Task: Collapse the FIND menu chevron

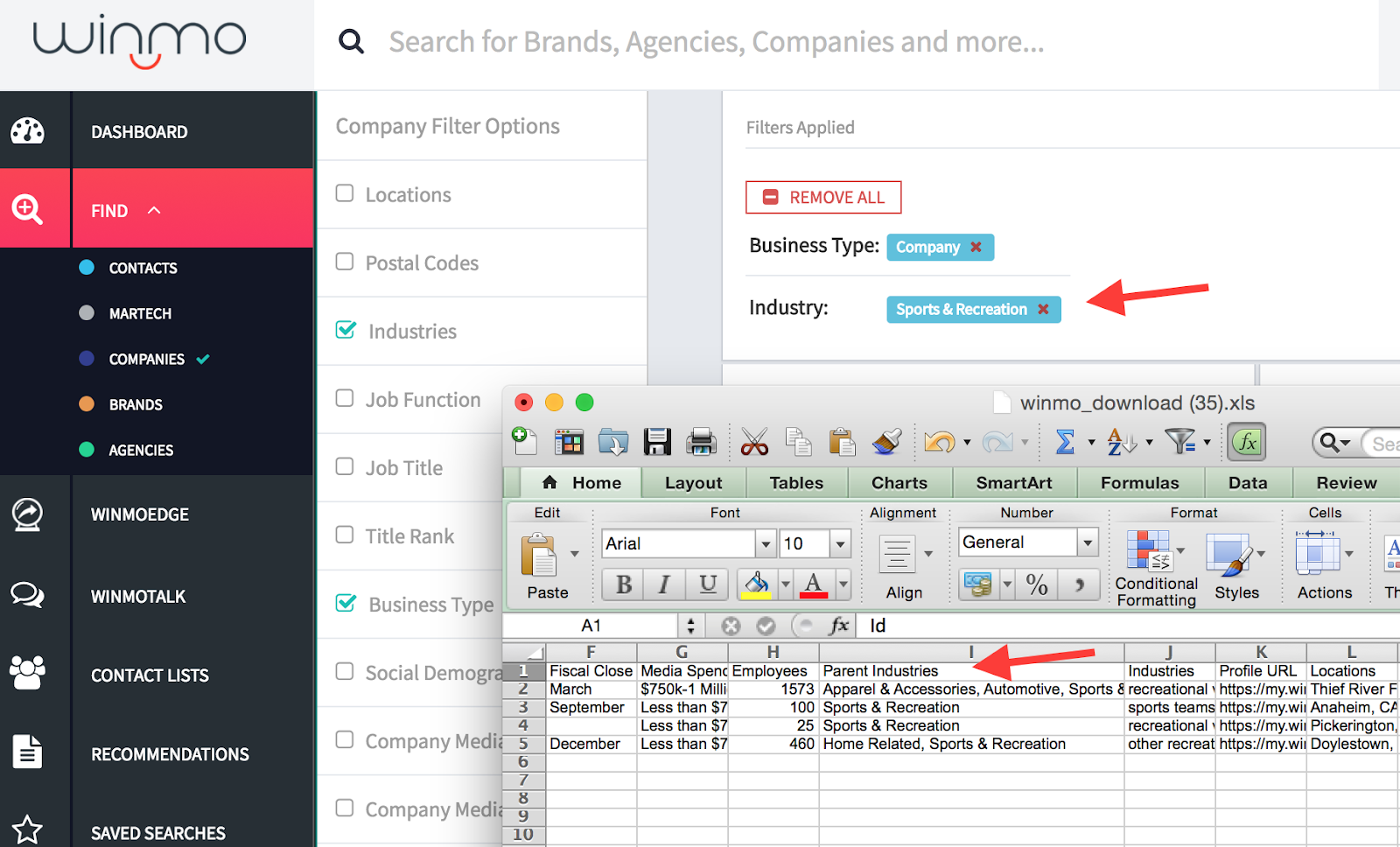Action: (x=154, y=210)
